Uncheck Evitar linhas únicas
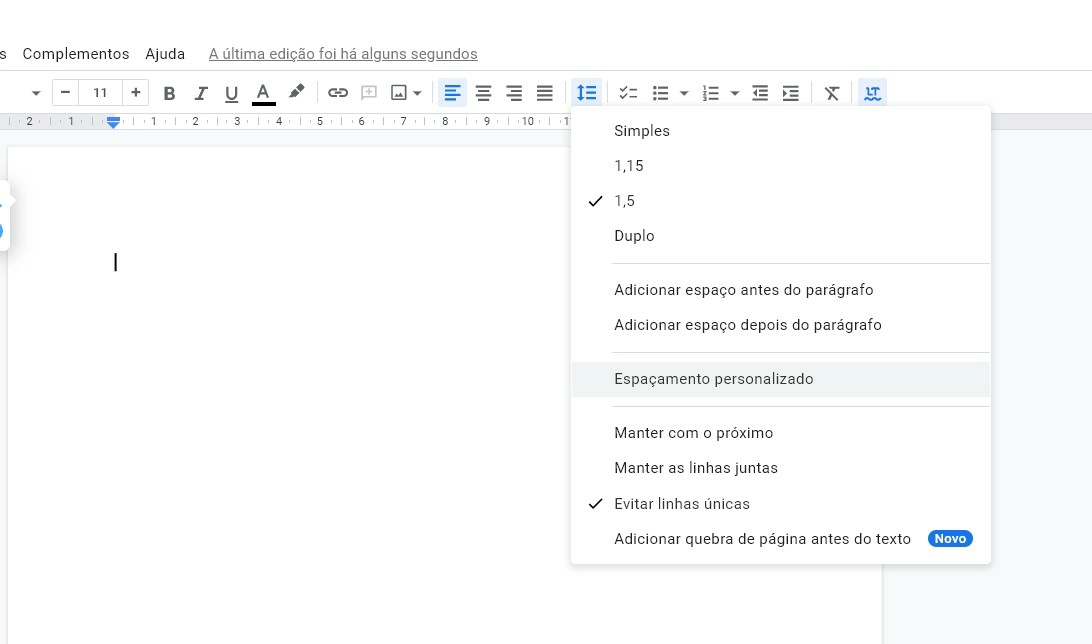This screenshot has height=644, width=1092. click(781, 504)
